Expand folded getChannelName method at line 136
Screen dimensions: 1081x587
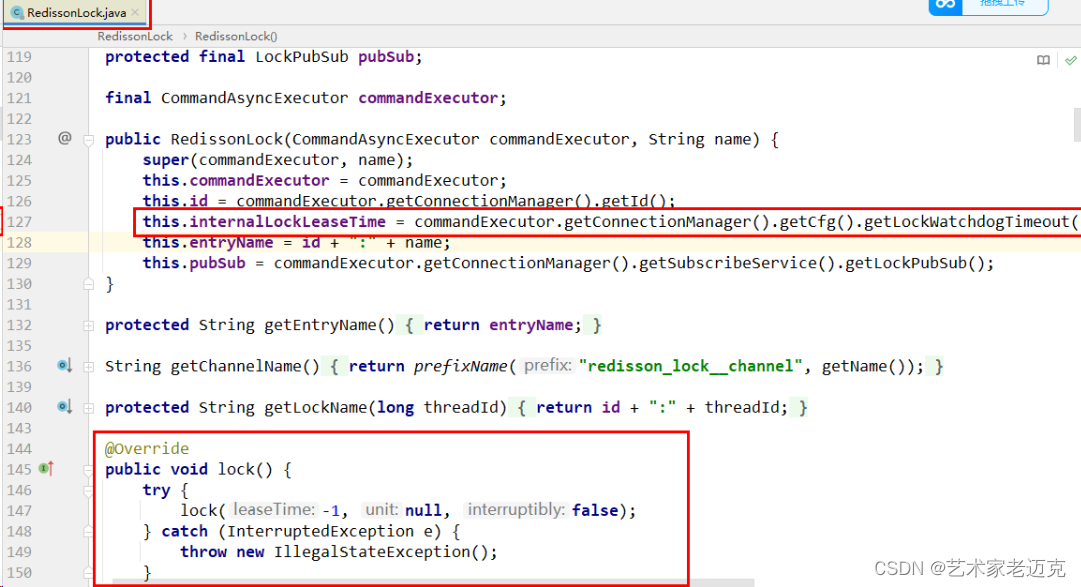click(x=88, y=367)
